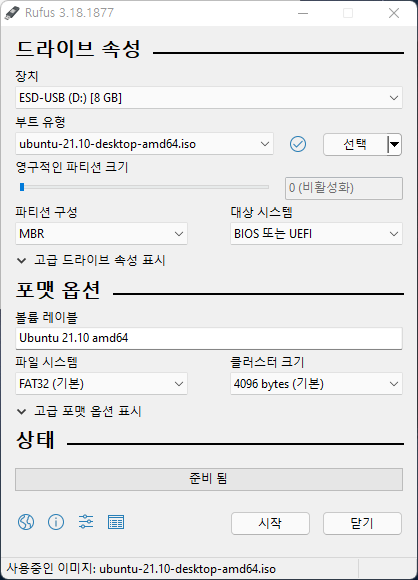Image resolution: width=418 pixels, height=580 pixels.
Task: Click the 준비 됨 progress bar
Action: (x=209, y=479)
